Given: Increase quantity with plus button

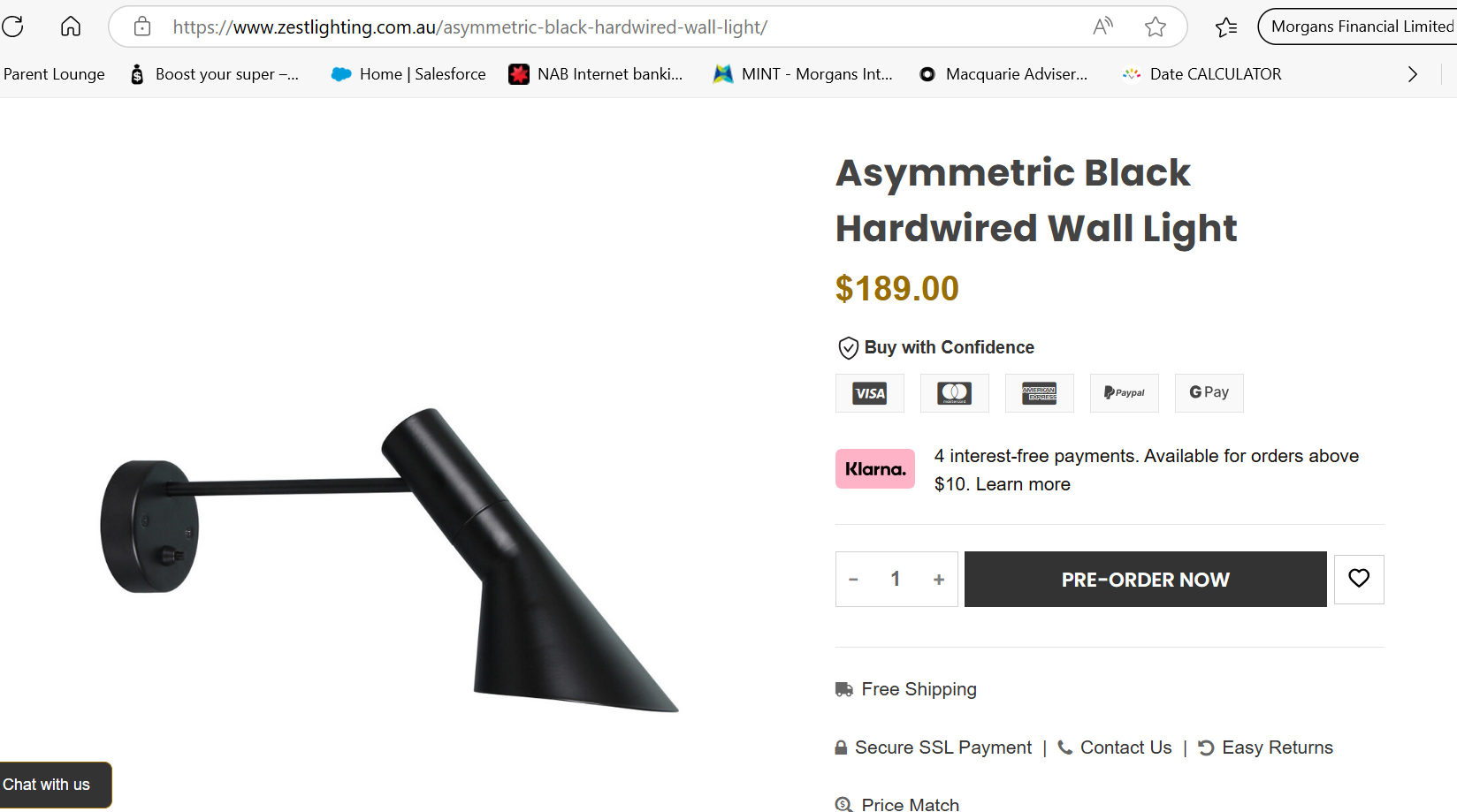Looking at the screenshot, I should pos(939,580).
